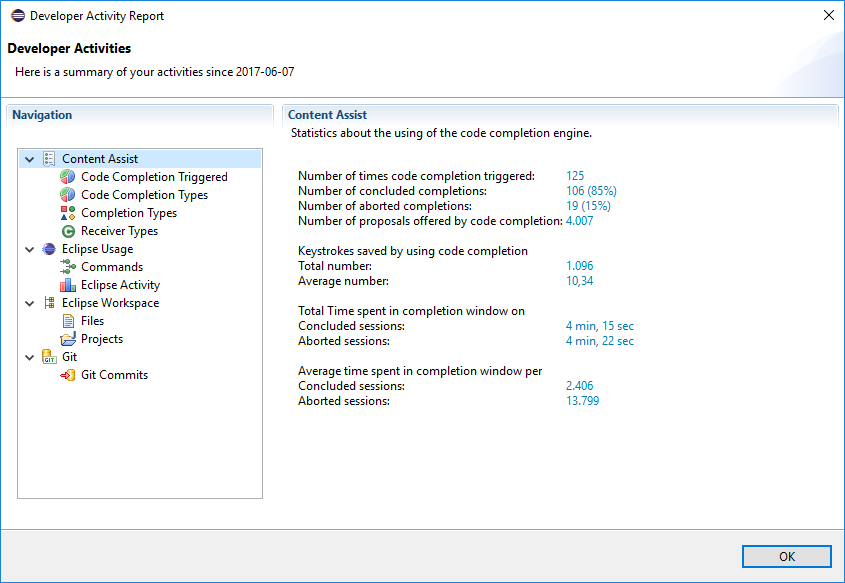Click the Projects folder icon
Viewport: 845px width, 583px height.
68,339
